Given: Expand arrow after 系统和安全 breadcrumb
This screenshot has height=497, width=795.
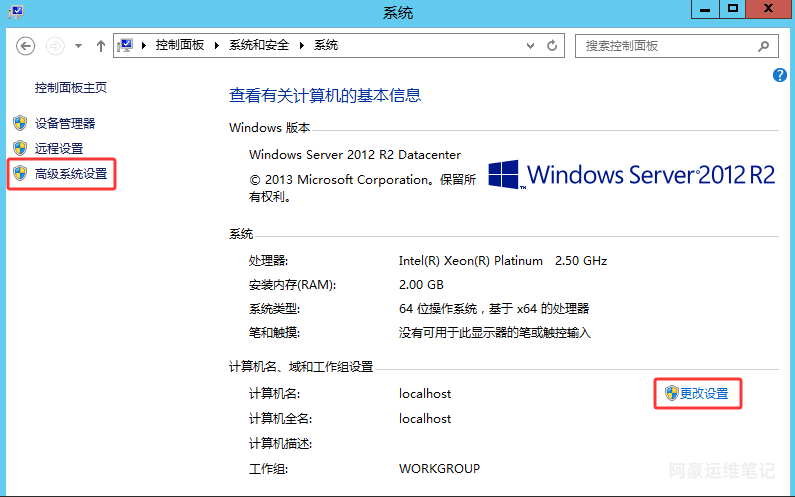Looking at the screenshot, I should [x=302, y=46].
